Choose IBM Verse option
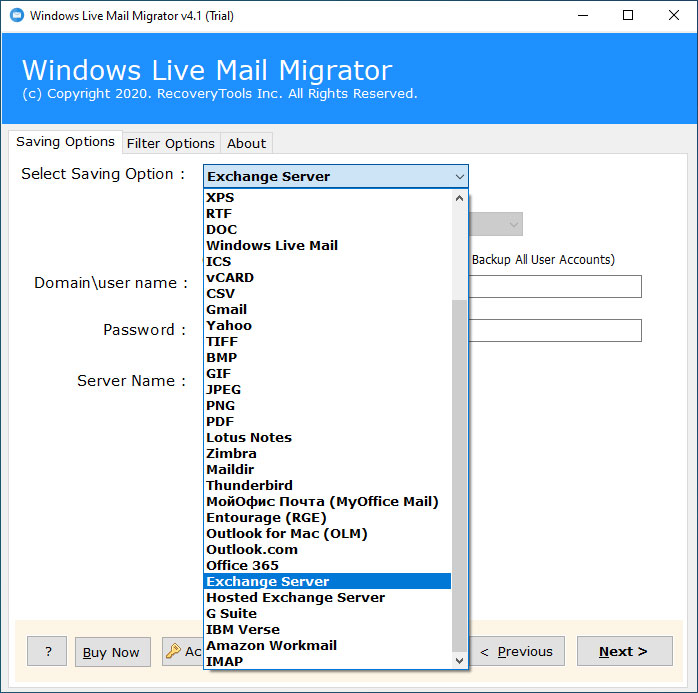The height and width of the screenshot is (693, 698). coord(328,630)
